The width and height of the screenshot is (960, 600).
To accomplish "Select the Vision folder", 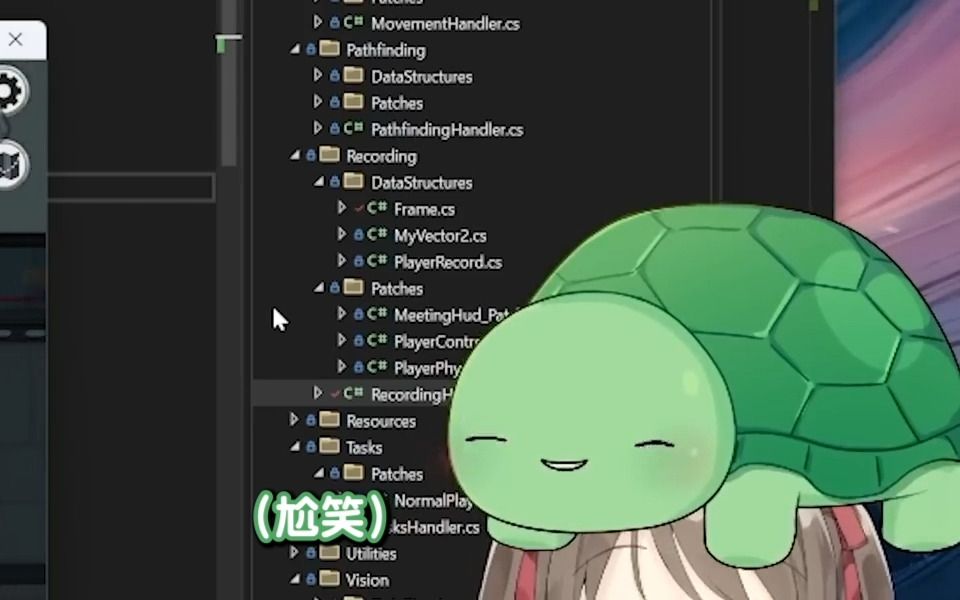I will (367, 580).
